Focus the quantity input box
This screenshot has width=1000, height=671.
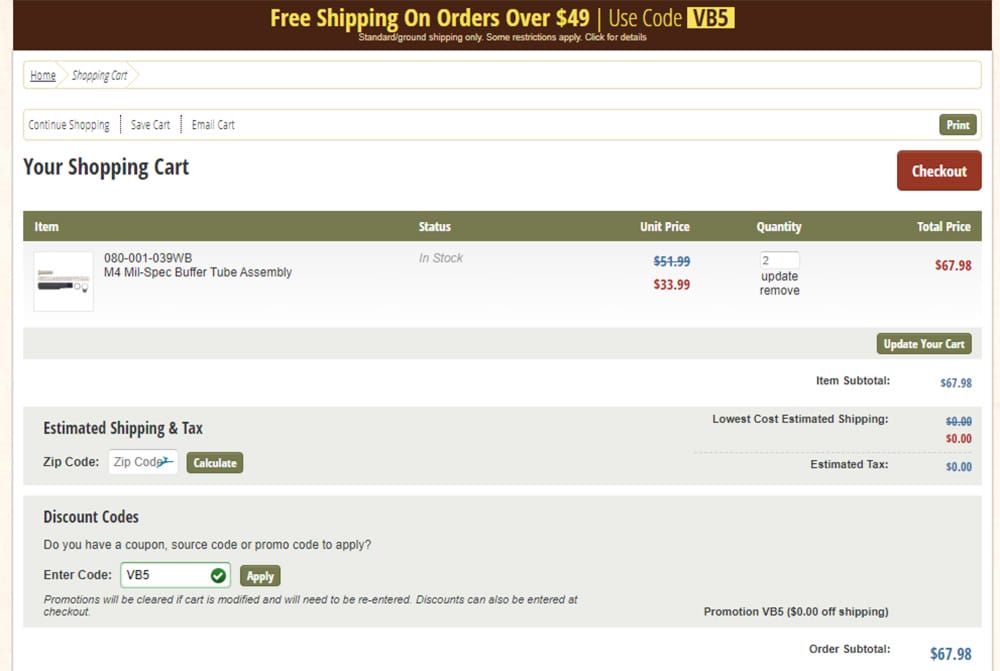[x=779, y=260]
